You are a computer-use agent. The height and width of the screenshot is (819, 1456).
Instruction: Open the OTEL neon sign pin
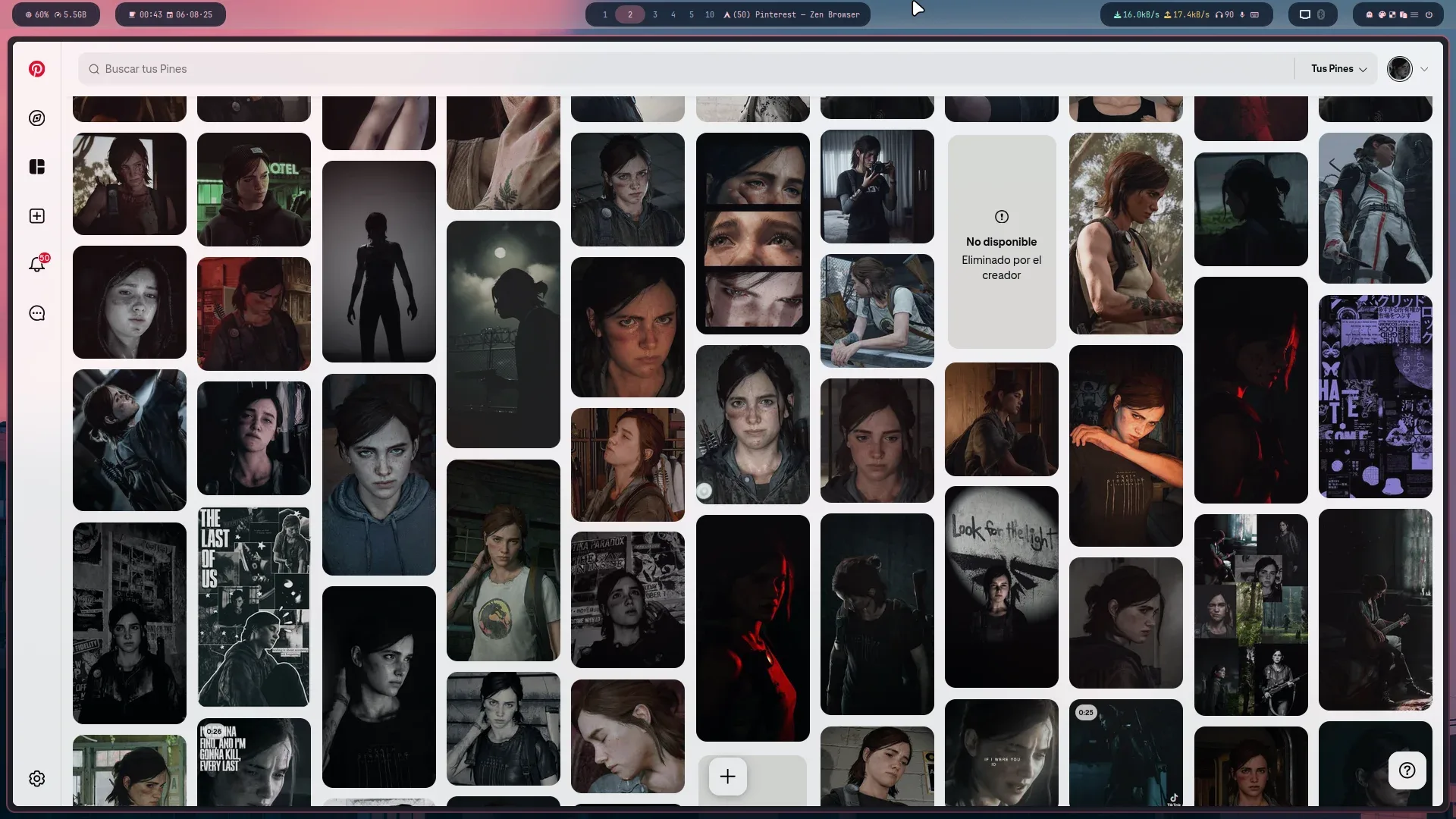[254, 190]
